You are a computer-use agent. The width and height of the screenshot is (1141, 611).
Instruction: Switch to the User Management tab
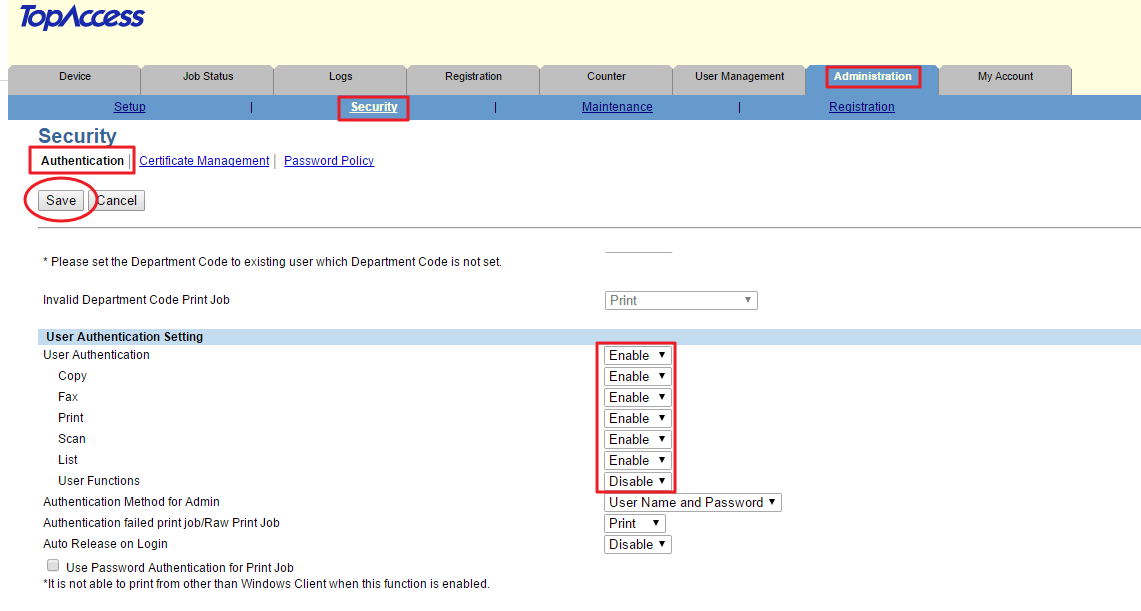click(x=738, y=76)
